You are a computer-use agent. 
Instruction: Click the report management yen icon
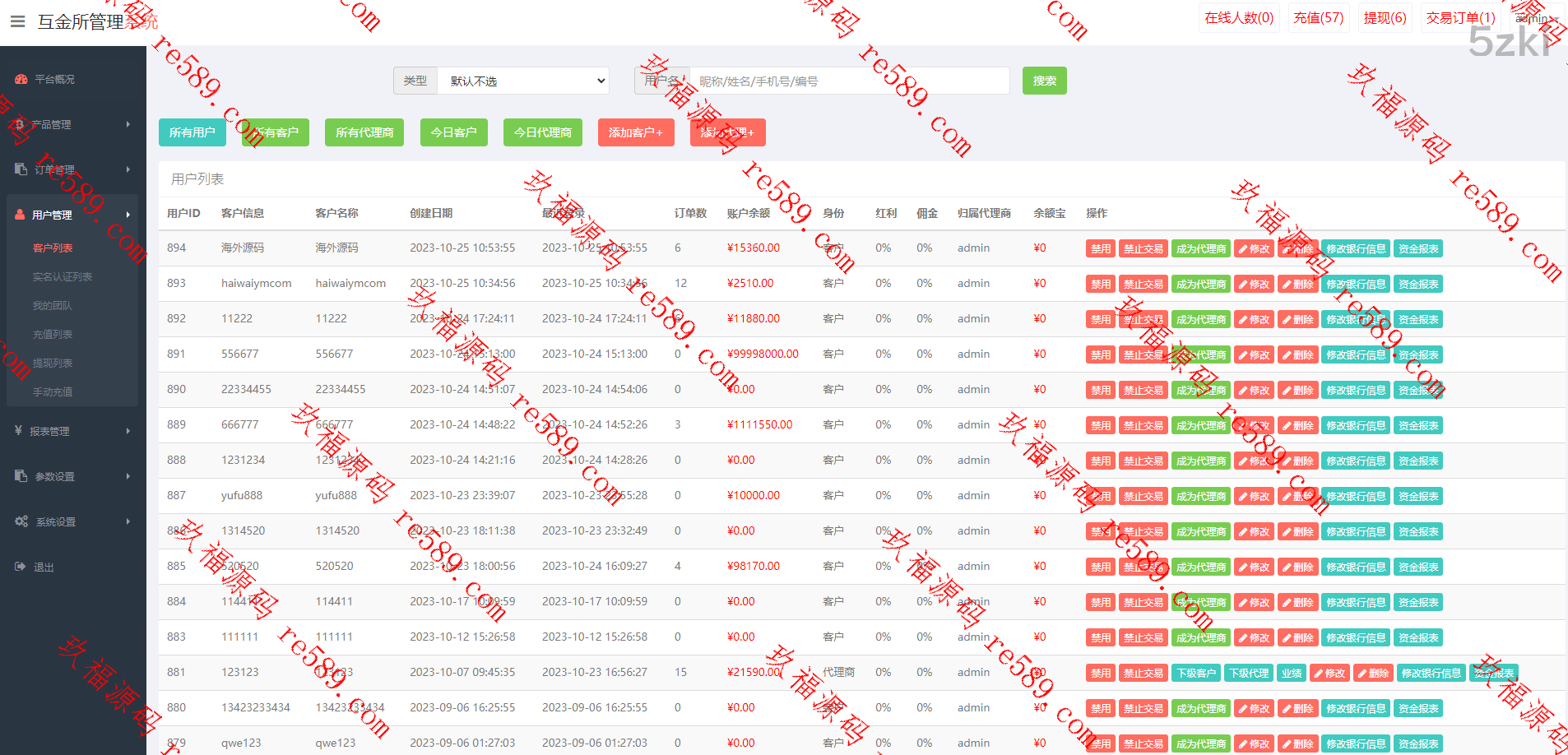(18, 431)
